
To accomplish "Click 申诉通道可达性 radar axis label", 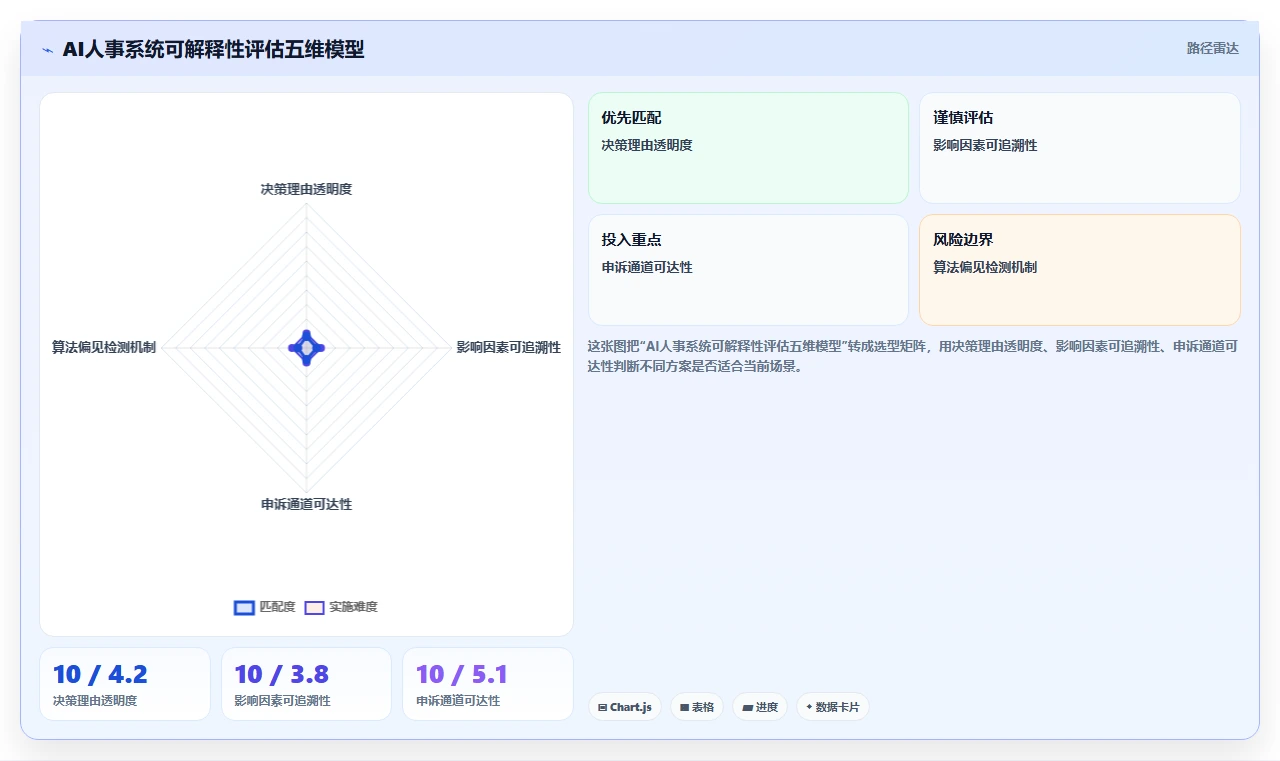I will [x=306, y=504].
